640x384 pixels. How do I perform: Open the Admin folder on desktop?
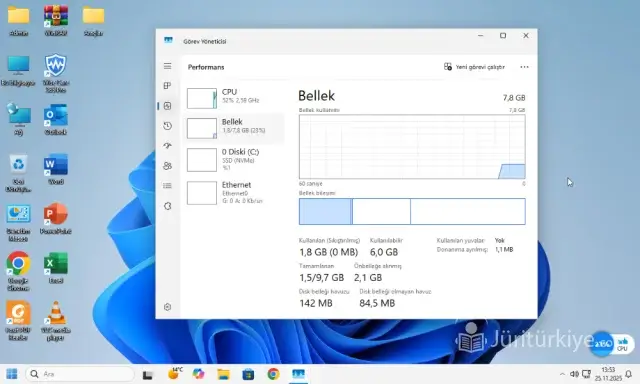[x=18, y=21]
